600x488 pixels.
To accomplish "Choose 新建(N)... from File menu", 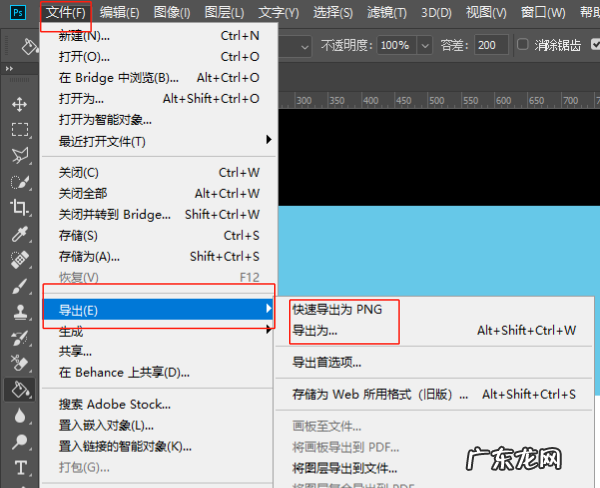I will [x=159, y=36].
